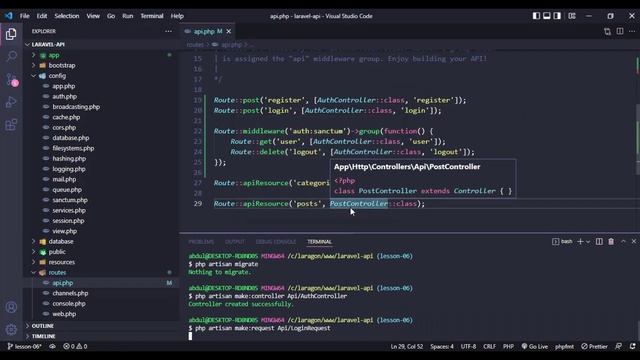640x360 pixels.
Task: Open the Edit menu
Action: [42, 16]
